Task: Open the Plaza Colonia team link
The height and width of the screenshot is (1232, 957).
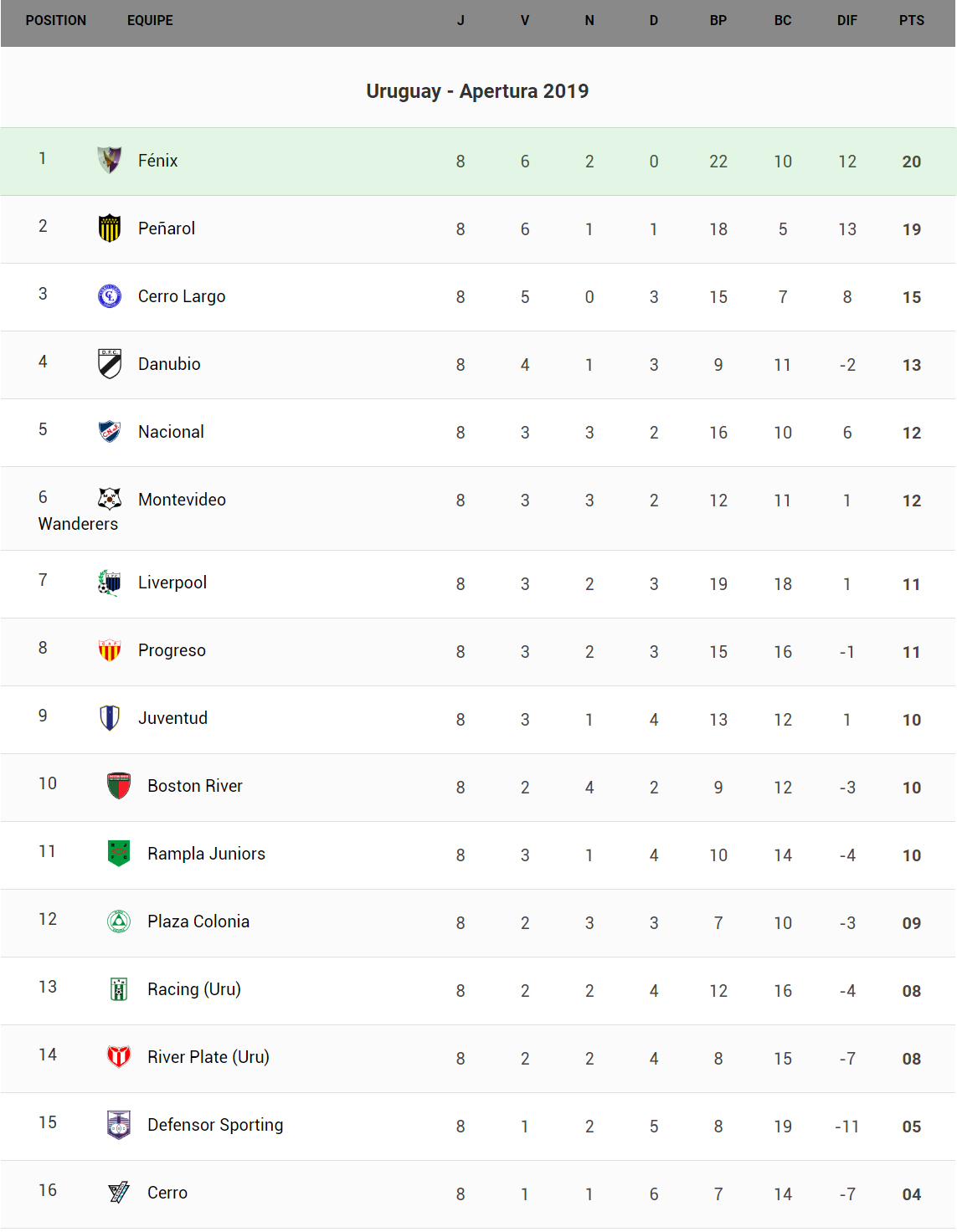Action: coord(198,921)
